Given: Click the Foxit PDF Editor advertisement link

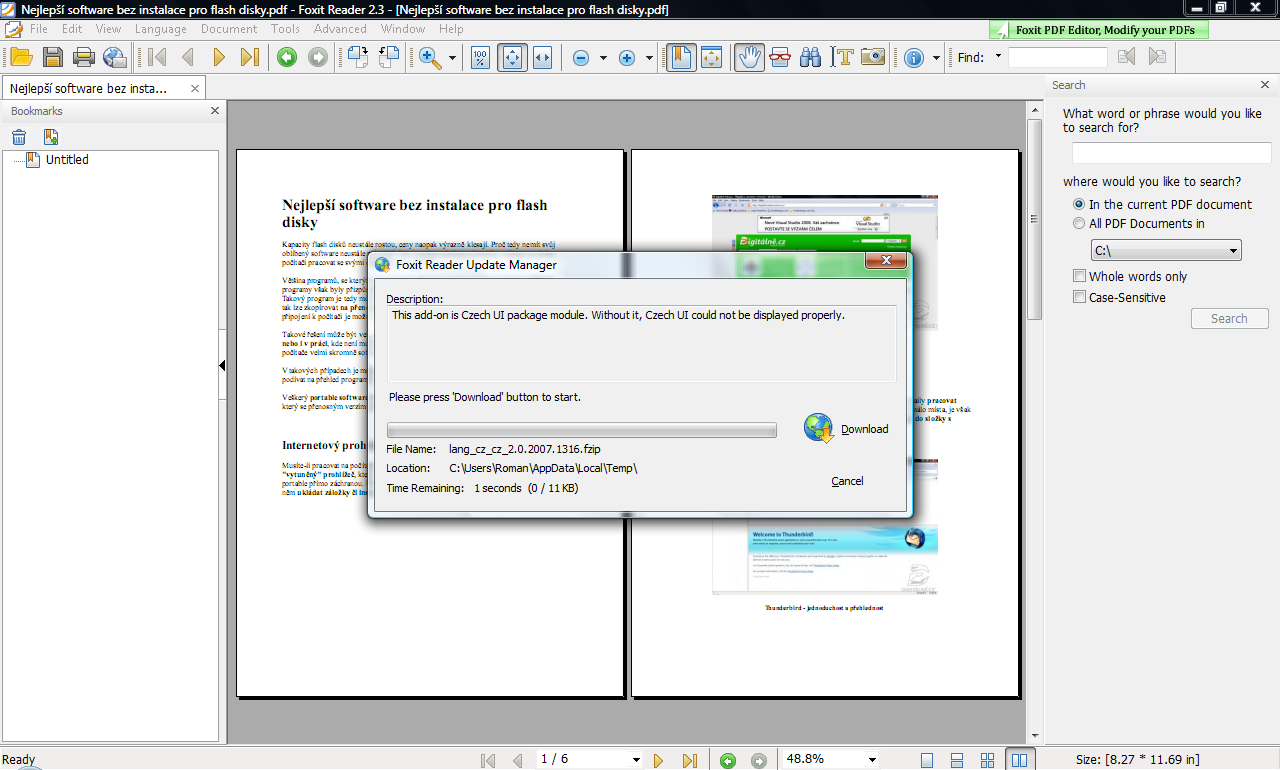Looking at the screenshot, I should (x=1098, y=30).
